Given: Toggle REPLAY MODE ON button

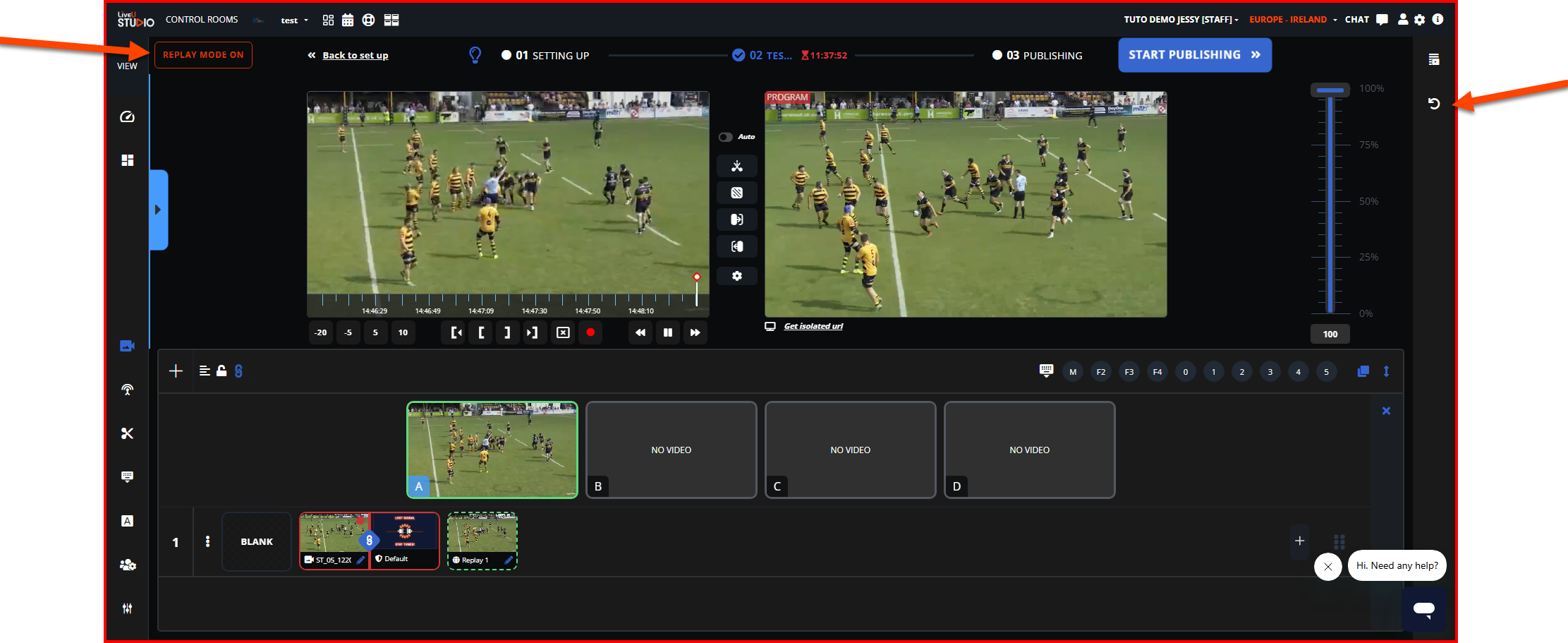Looking at the screenshot, I should [x=203, y=55].
